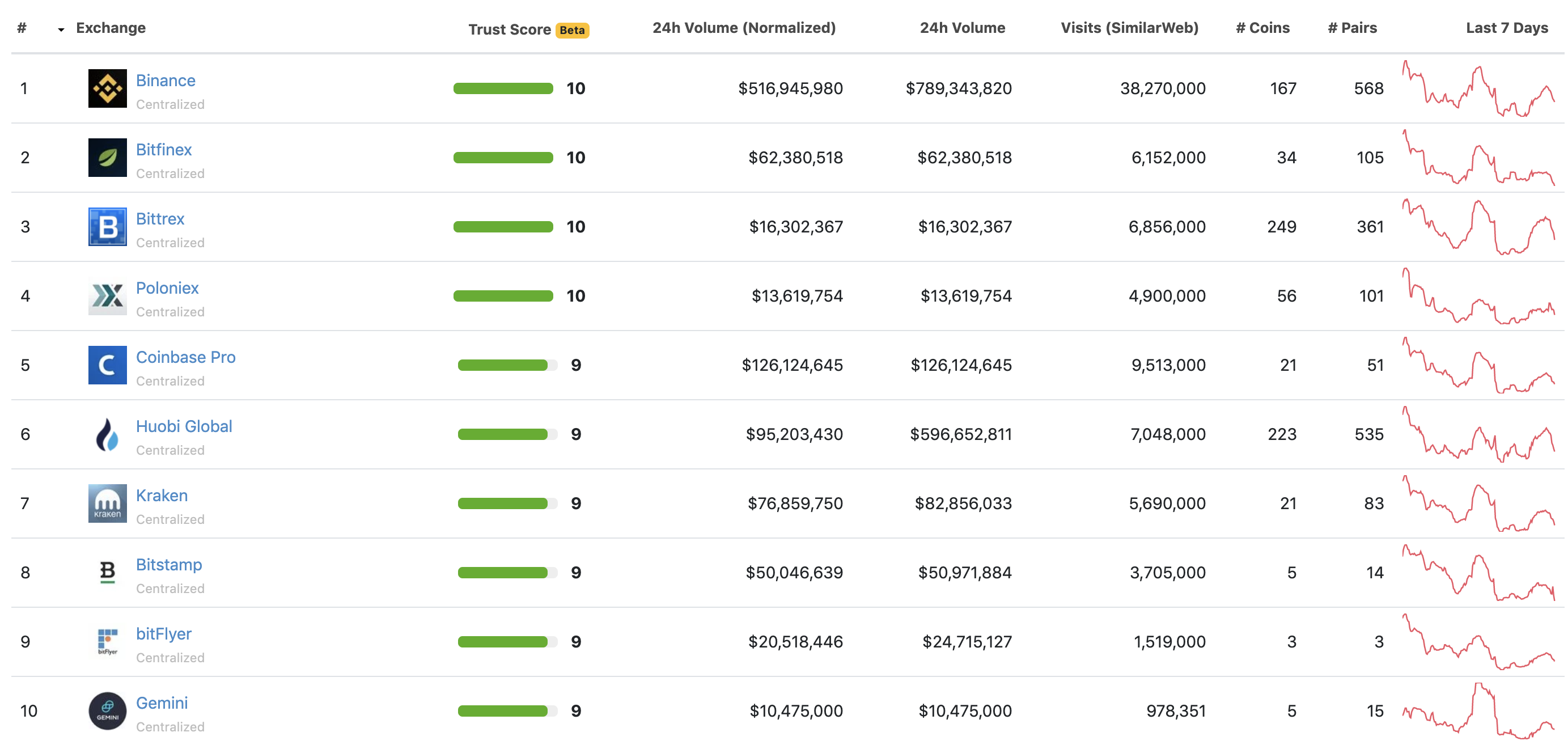Click the Bitfinex leaf logo icon

[x=107, y=157]
